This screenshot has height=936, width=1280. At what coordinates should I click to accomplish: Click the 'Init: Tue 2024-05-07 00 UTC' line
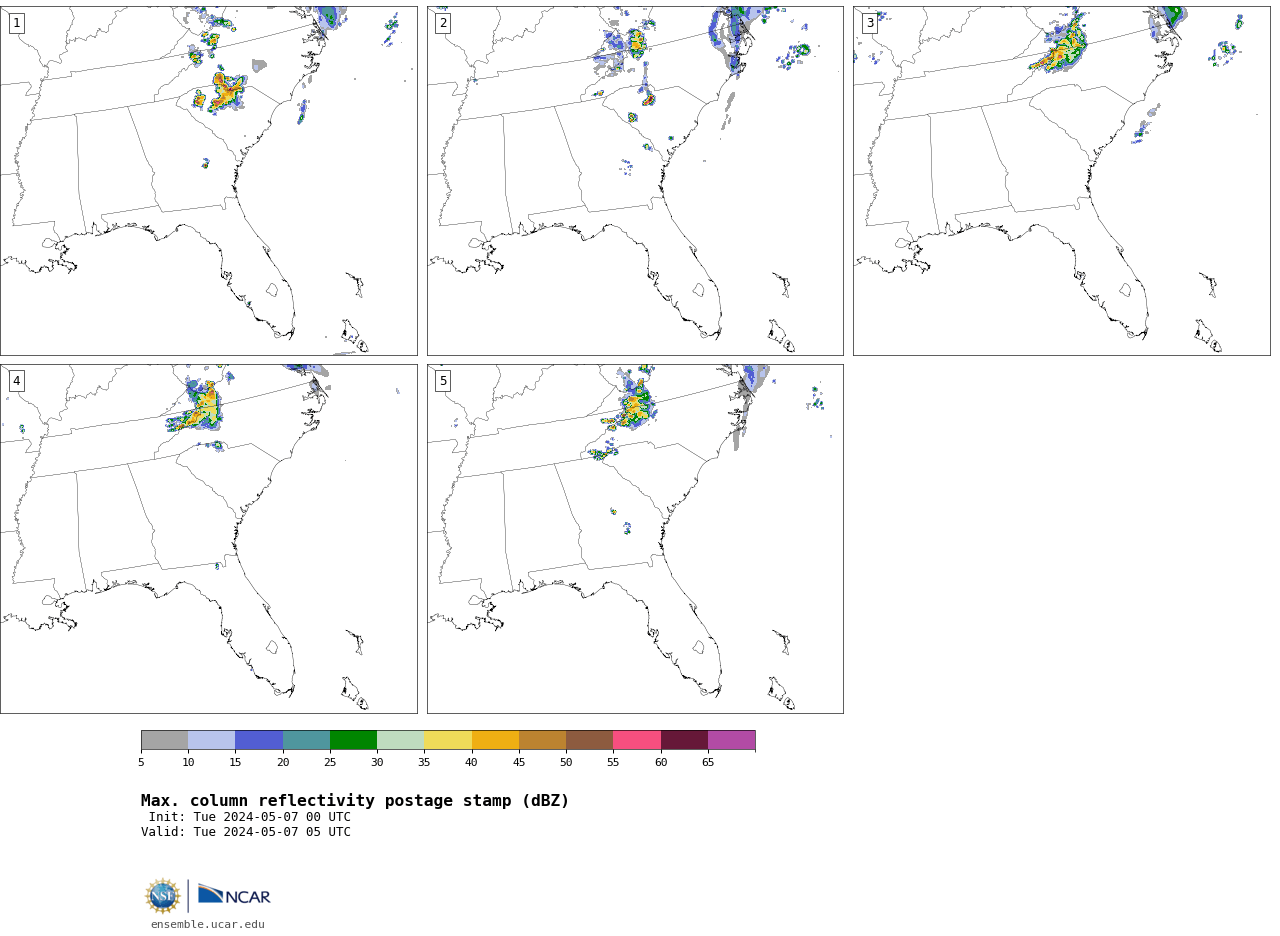(250, 817)
